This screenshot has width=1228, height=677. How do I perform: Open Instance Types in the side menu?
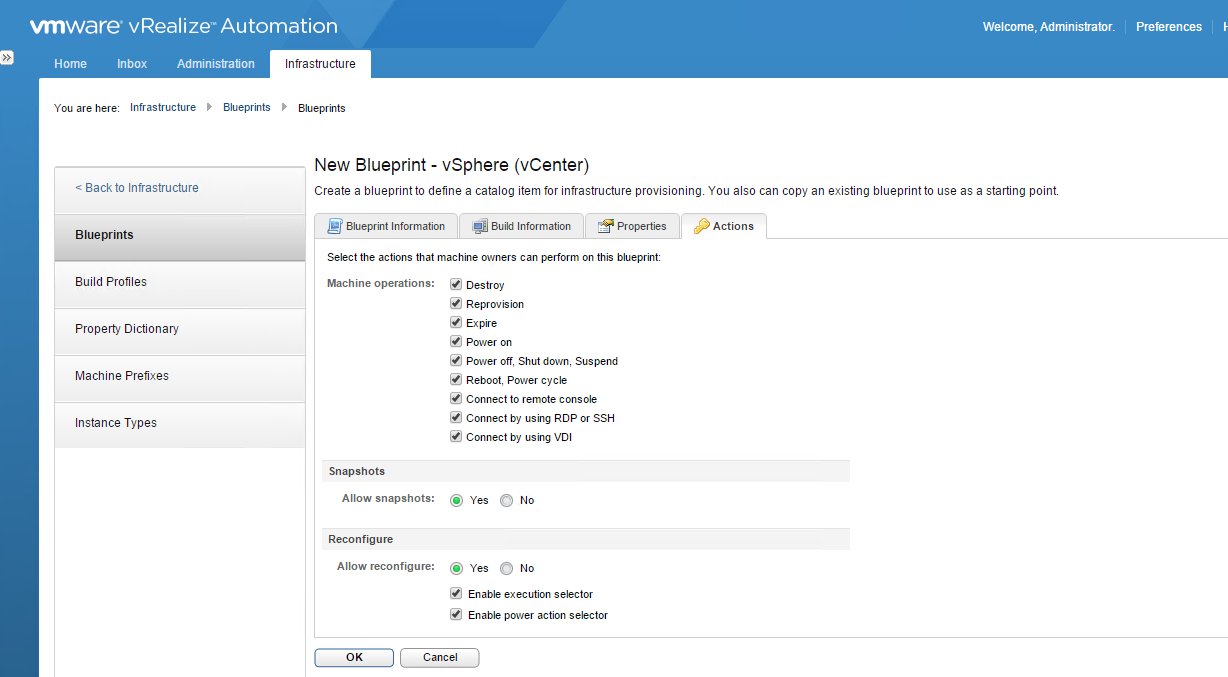[x=180, y=424]
